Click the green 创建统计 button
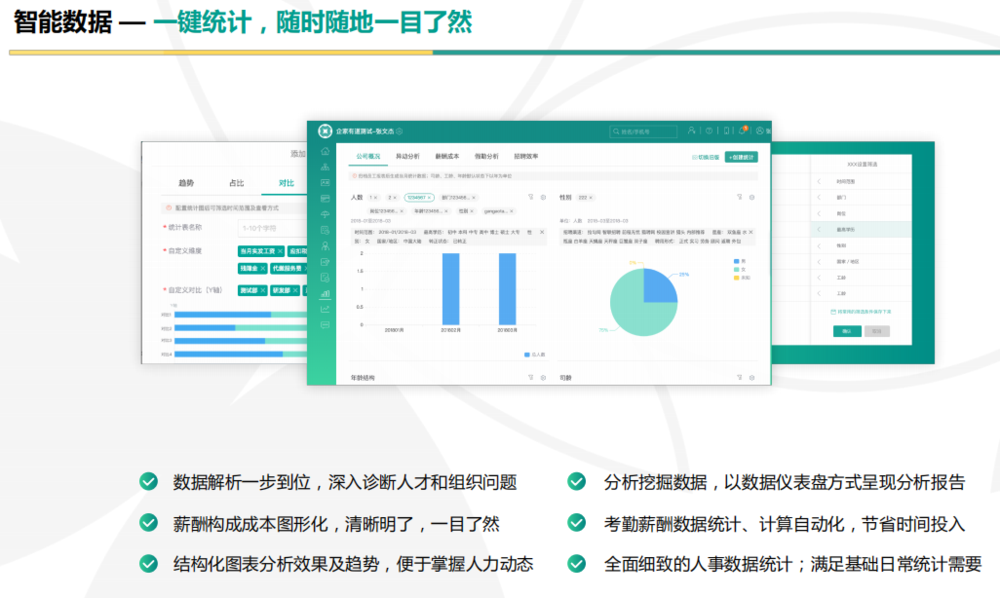 (741, 157)
